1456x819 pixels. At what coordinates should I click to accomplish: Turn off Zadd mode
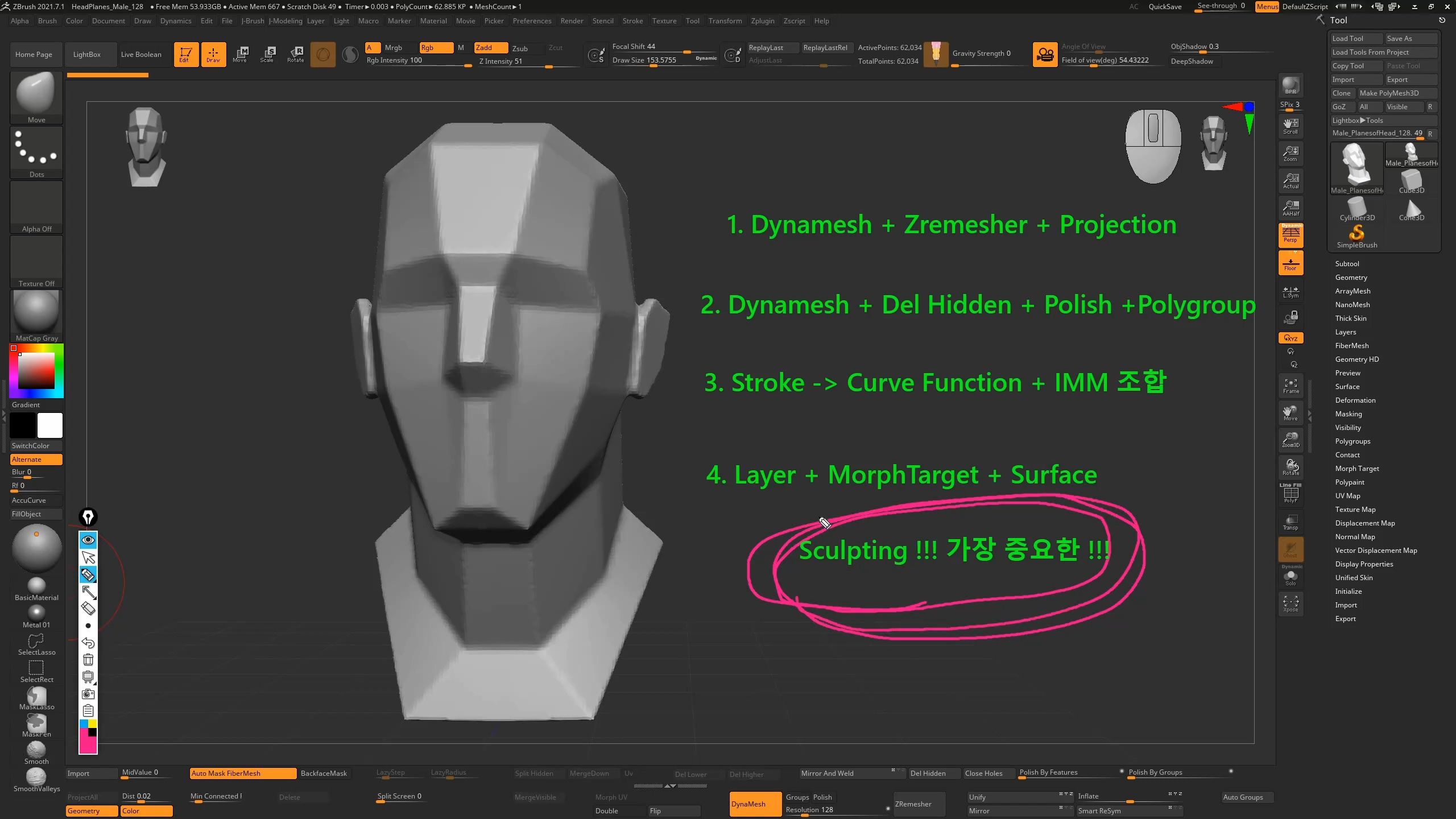tap(490, 48)
